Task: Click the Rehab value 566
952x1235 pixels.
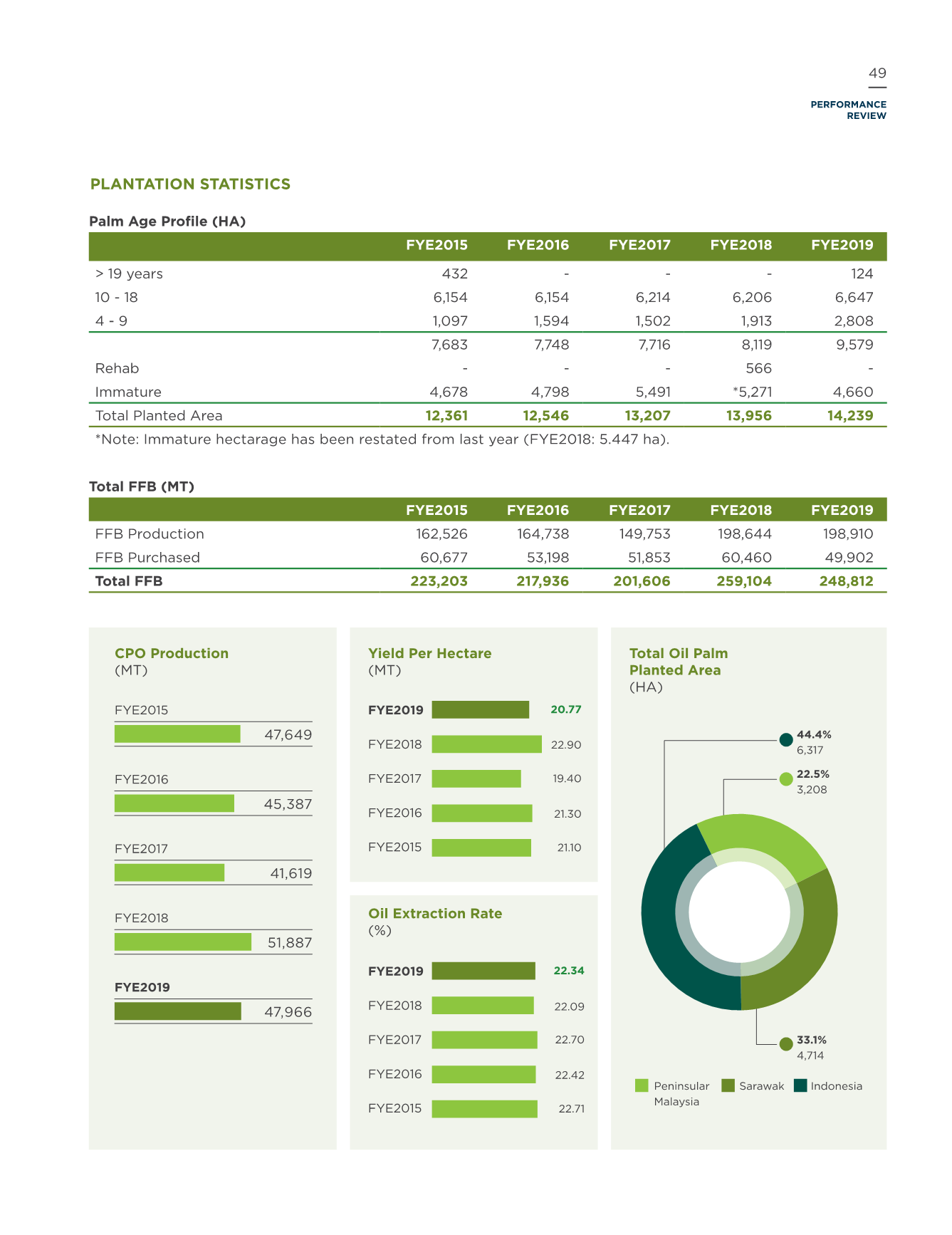Action: click(x=759, y=368)
